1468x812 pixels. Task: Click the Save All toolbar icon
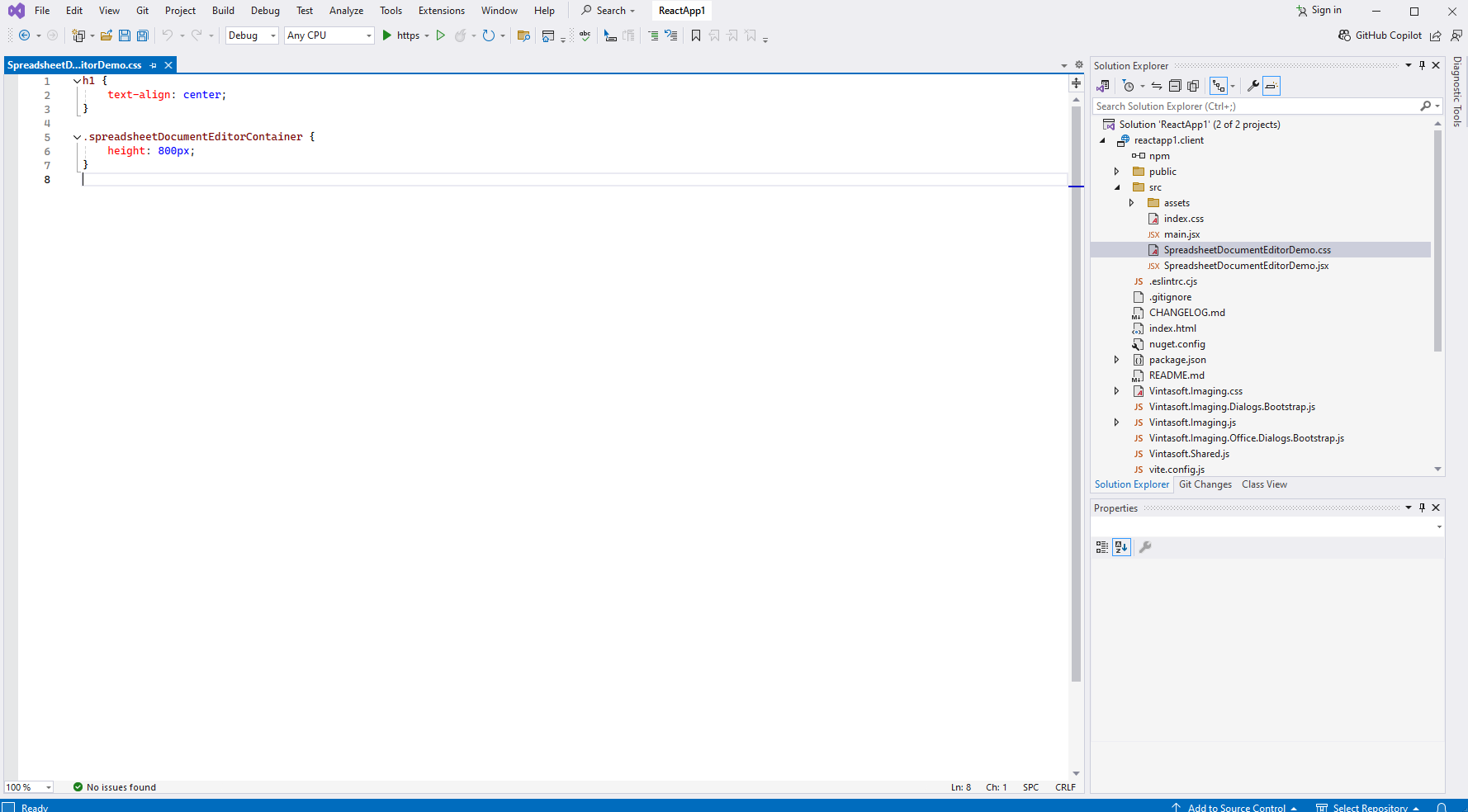tap(143, 35)
